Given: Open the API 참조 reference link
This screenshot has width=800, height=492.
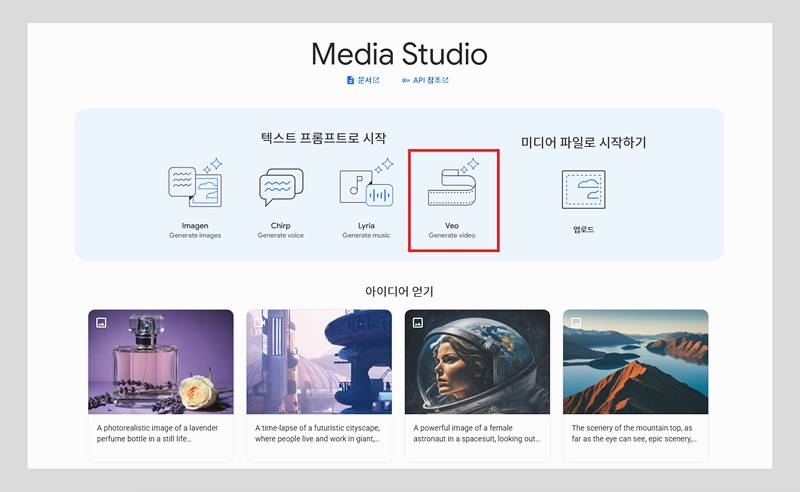Looking at the screenshot, I should pyautogui.click(x=430, y=80).
